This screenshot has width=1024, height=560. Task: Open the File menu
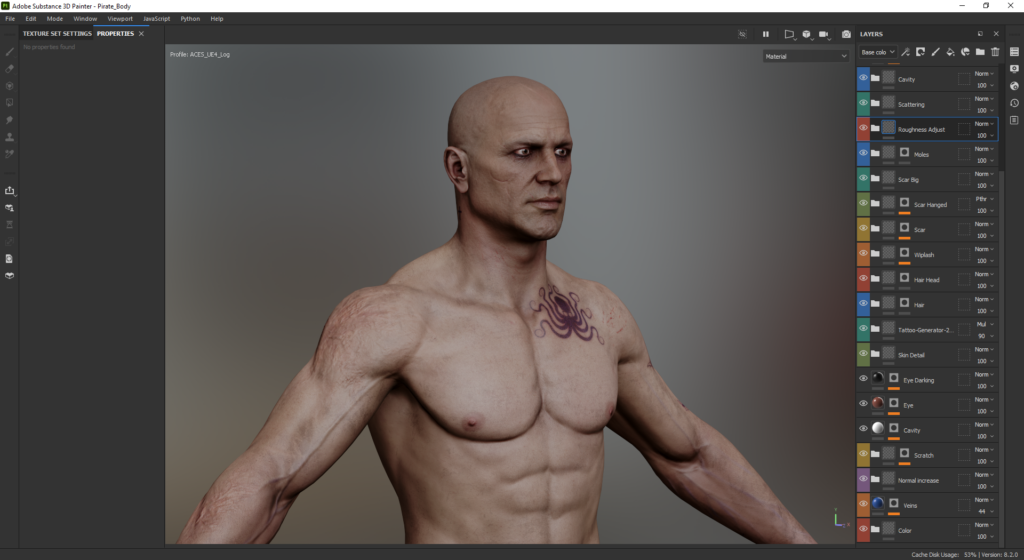tap(10, 19)
